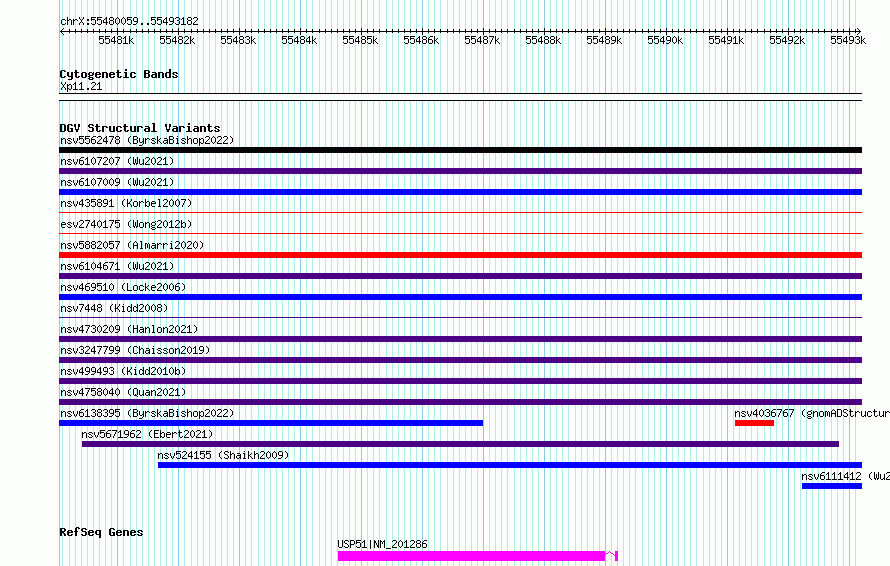
Task: Open nsv4036767 gnomAD variant label
Action: point(812,413)
